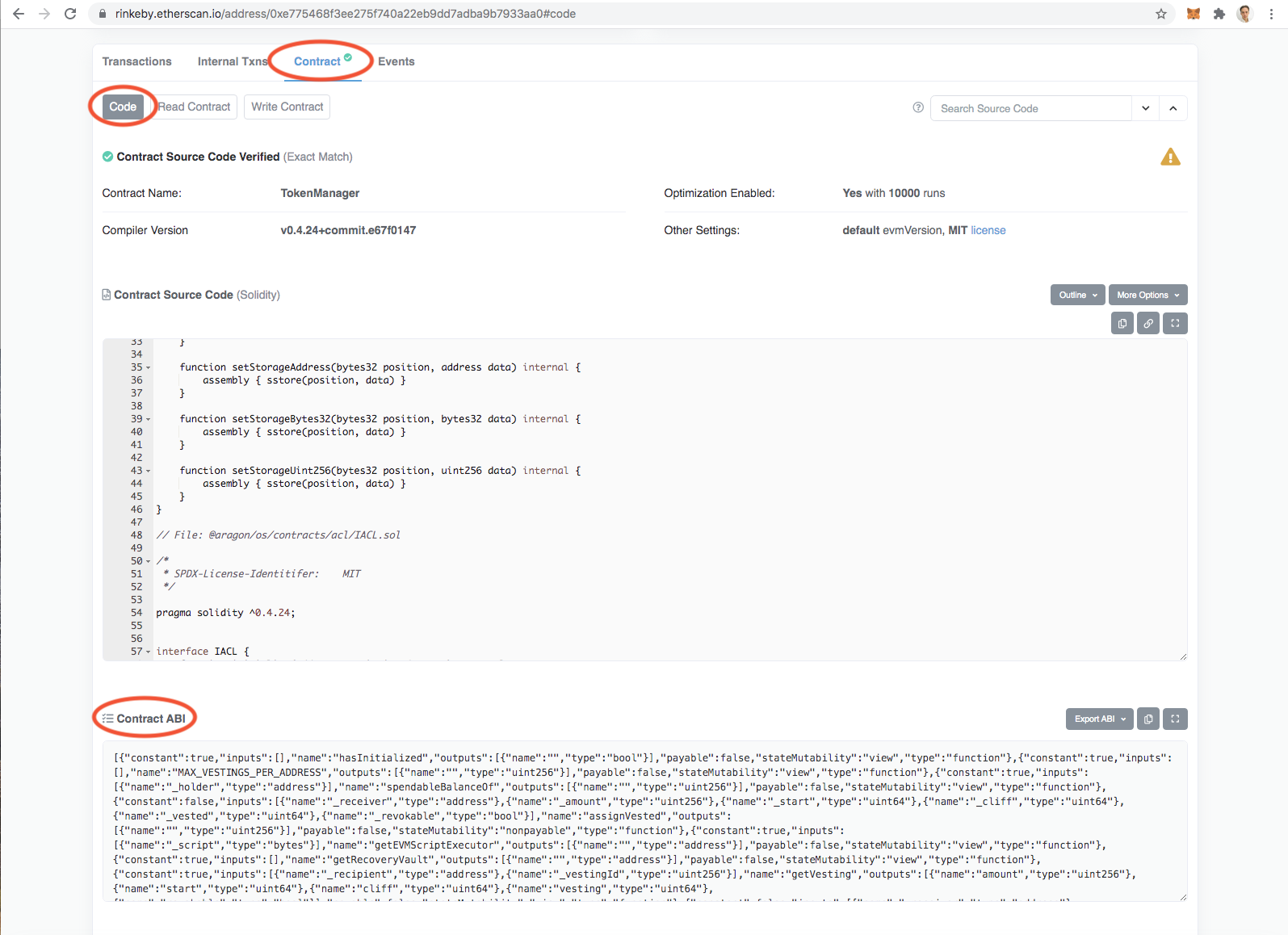Toggle fullscreen for the Contract ABI box
This screenshot has height=935, width=1288.
(x=1175, y=719)
